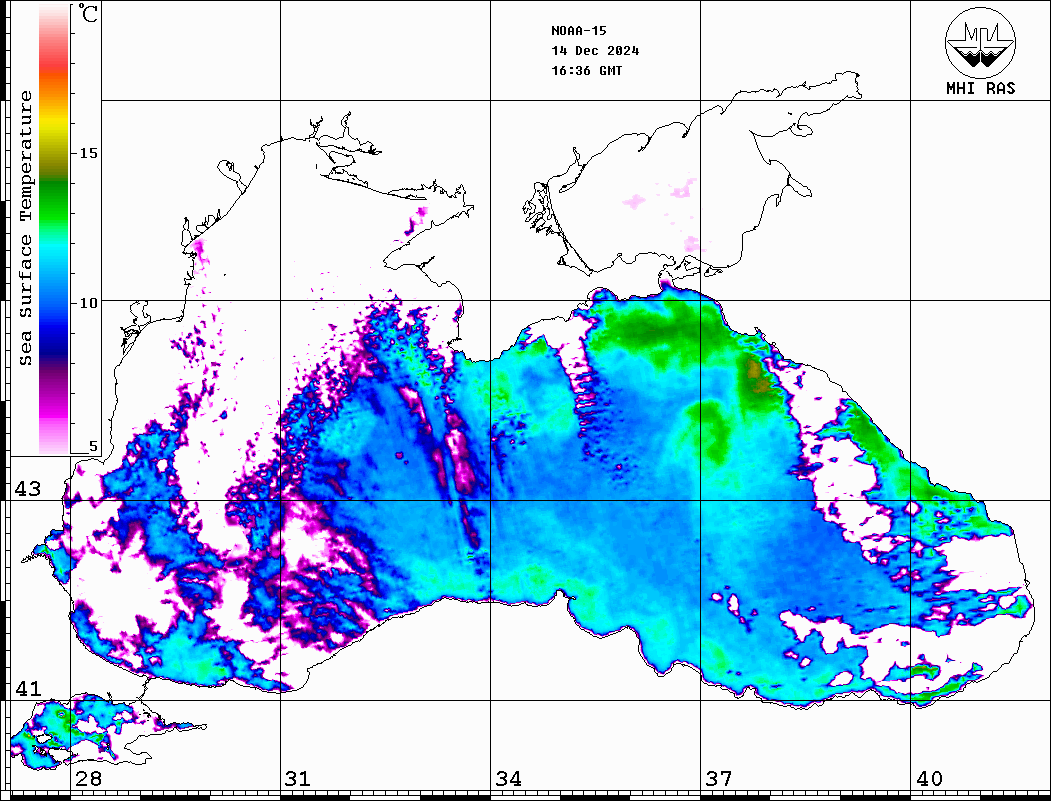Click the longitude label '31'
The width and height of the screenshot is (1051, 801).
pos(298,779)
